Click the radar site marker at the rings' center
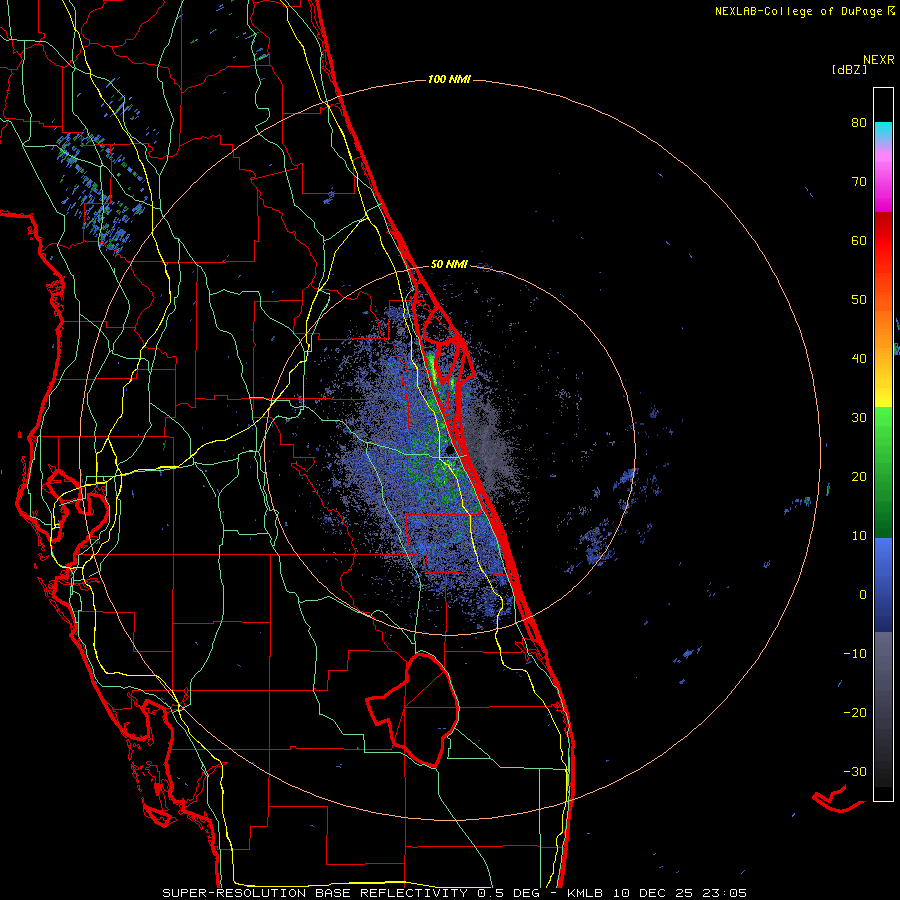This screenshot has height=900, width=900. (x=449, y=450)
